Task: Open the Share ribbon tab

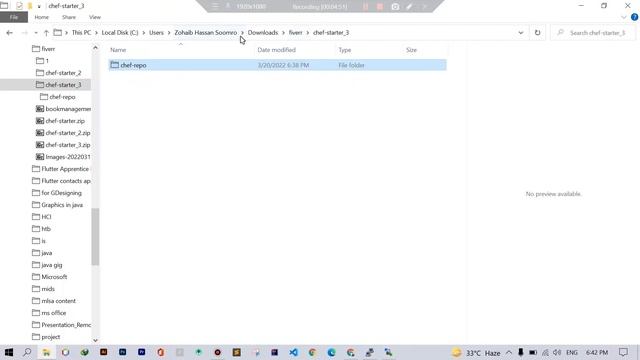Action: (69, 17)
